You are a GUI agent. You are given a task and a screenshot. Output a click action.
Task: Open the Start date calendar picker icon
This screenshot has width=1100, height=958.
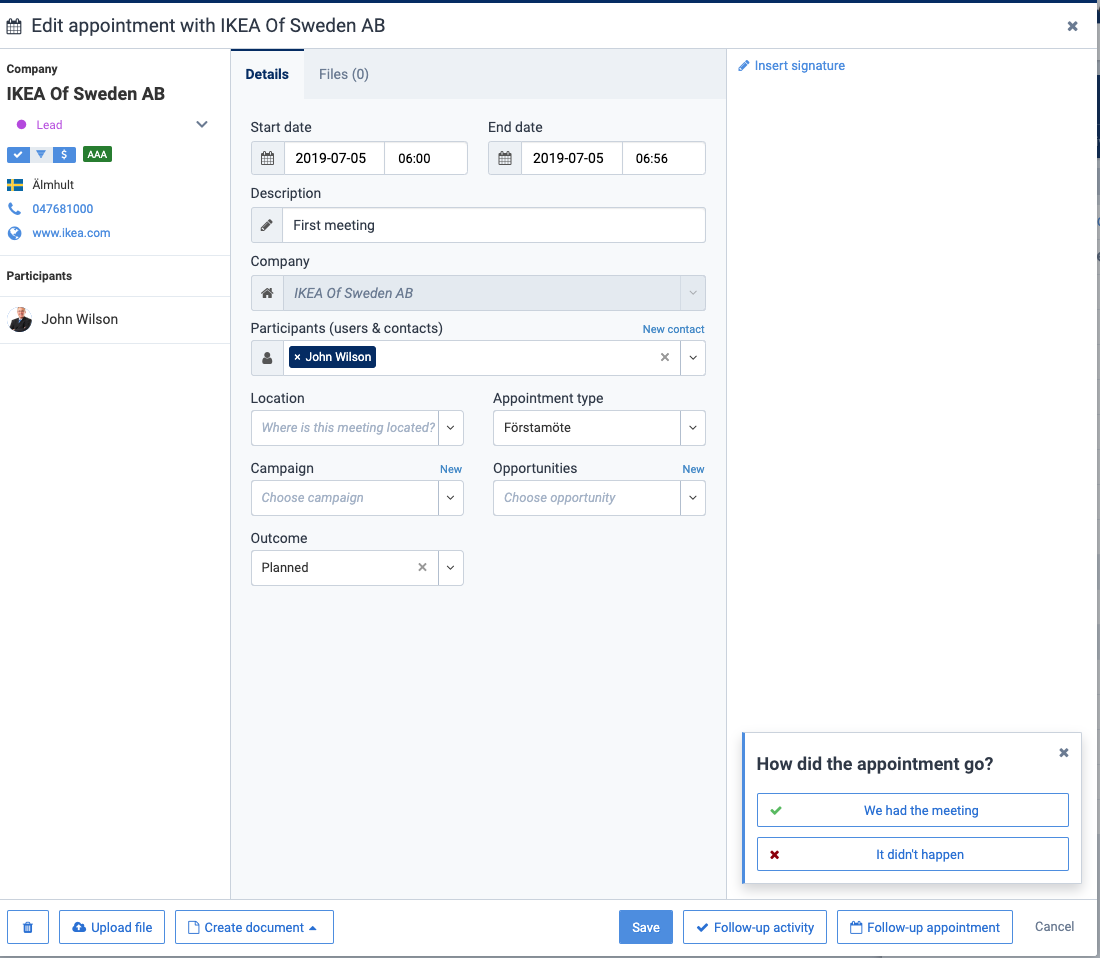(x=267, y=158)
